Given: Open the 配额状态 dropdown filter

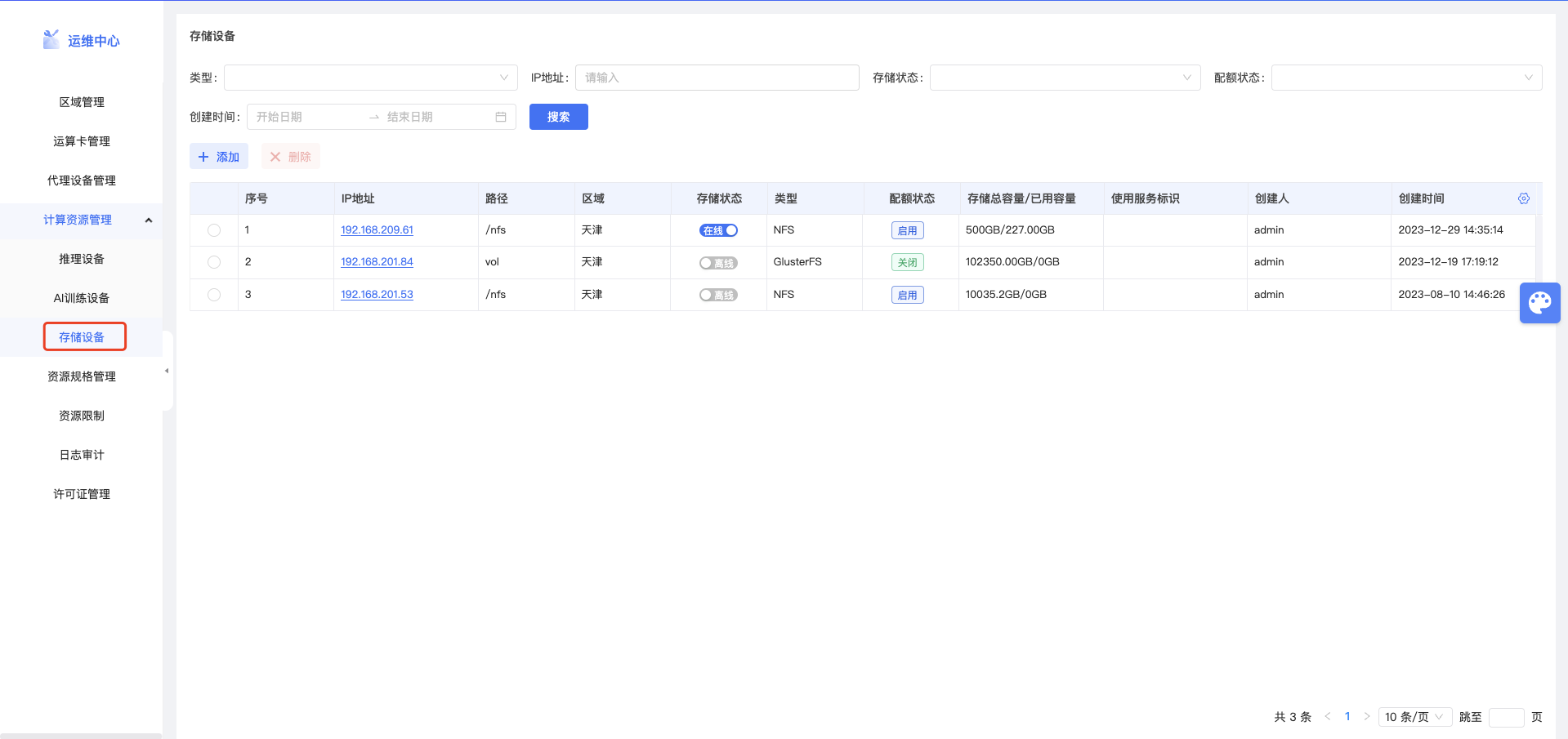Looking at the screenshot, I should tap(1407, 78).
